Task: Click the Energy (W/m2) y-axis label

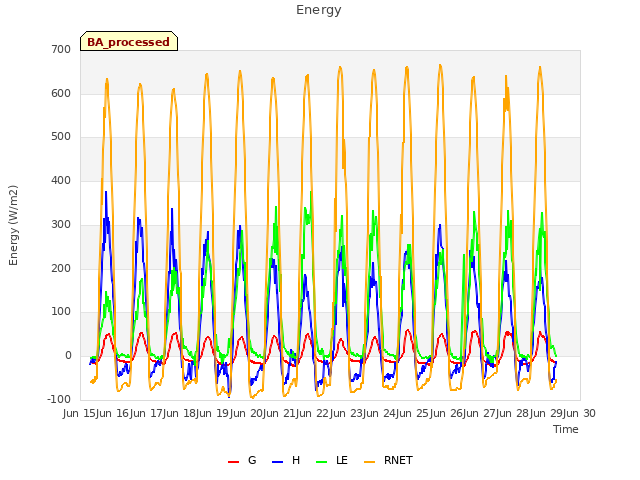Action: [x=13, y=225]
